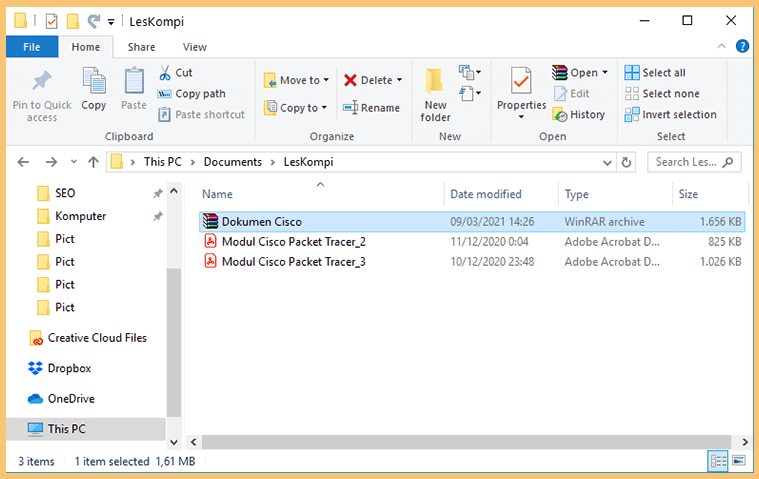Click Documents in address bar
Image resolution: width=759 pixels, height=479 pixels.
[x=232, y=162]
